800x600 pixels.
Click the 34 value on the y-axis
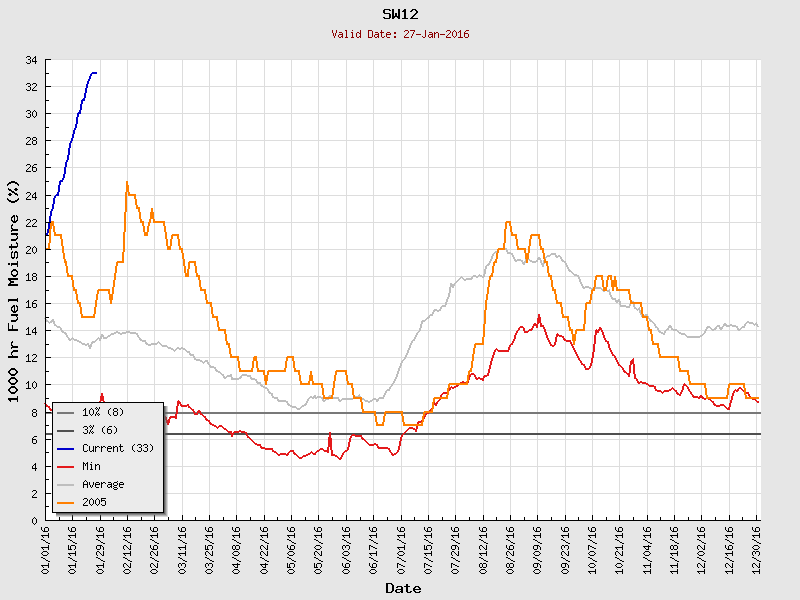[31, 60]
